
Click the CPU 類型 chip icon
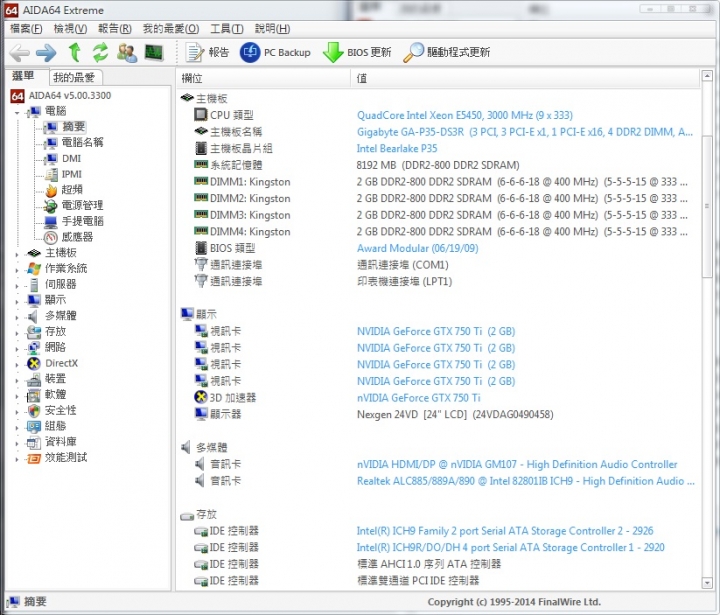tap(201, 114)
